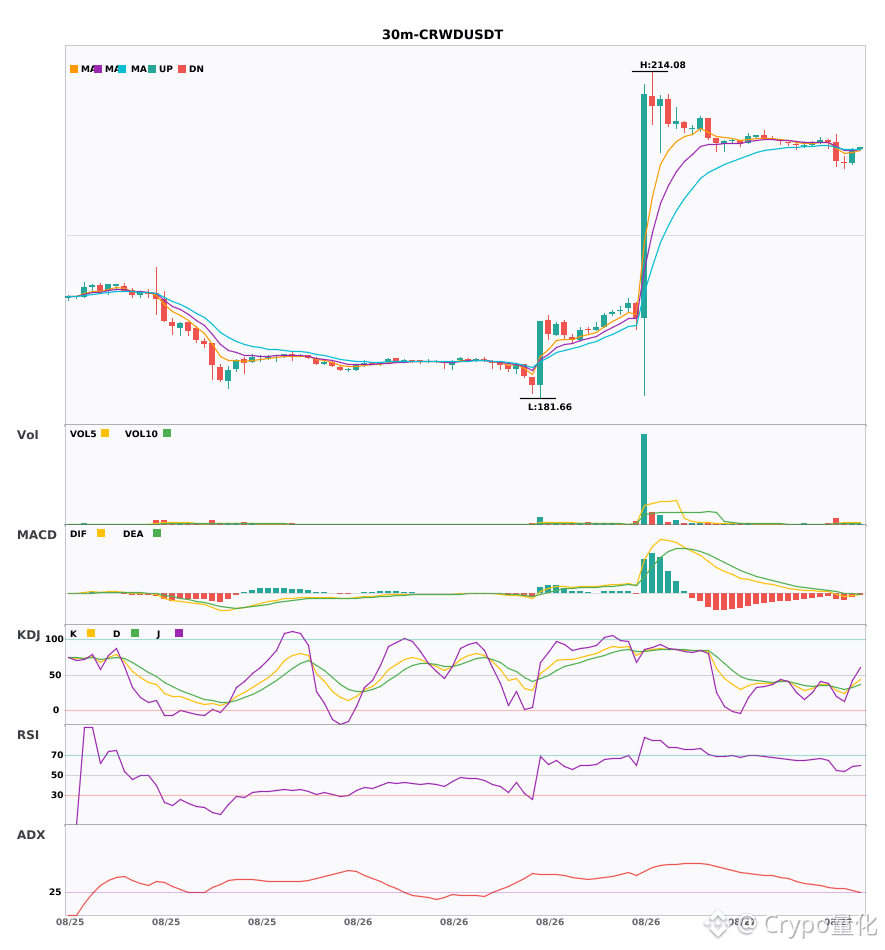Click the yellow K legend swatch

point(91,633)
